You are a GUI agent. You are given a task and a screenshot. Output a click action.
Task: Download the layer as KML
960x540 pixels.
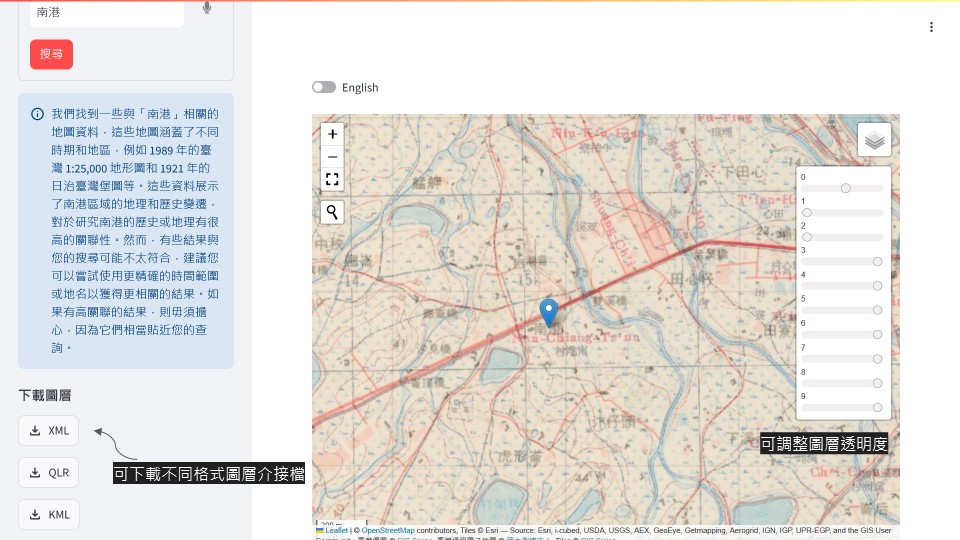(x=48, y=514)
